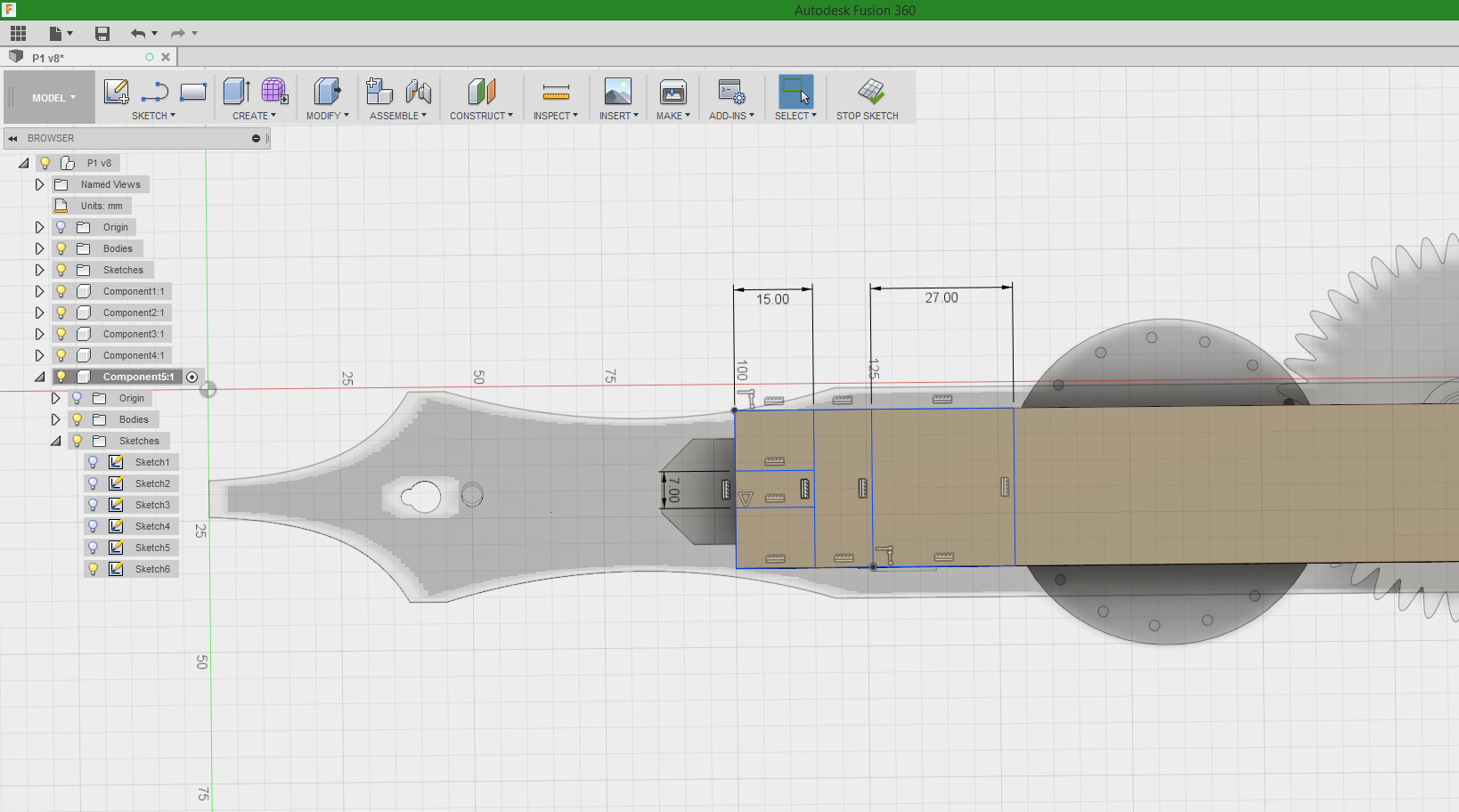
Task: Switch to the P1 v8* tab
Action: point(49,58)
